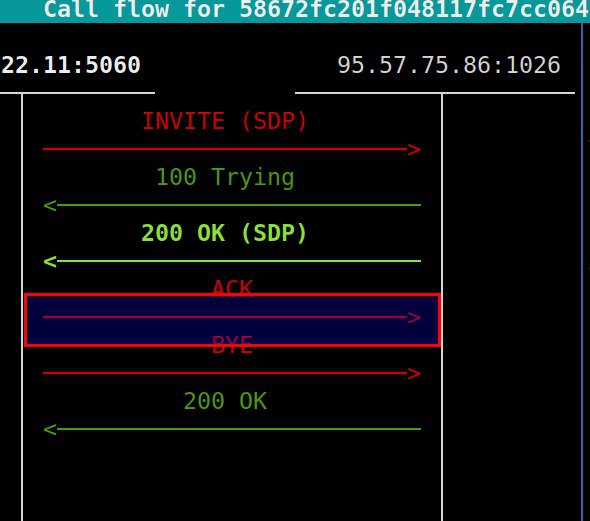590x521 pixels.
Task: Select the 200 OK (SDP) message
Action: coord(224,233)
